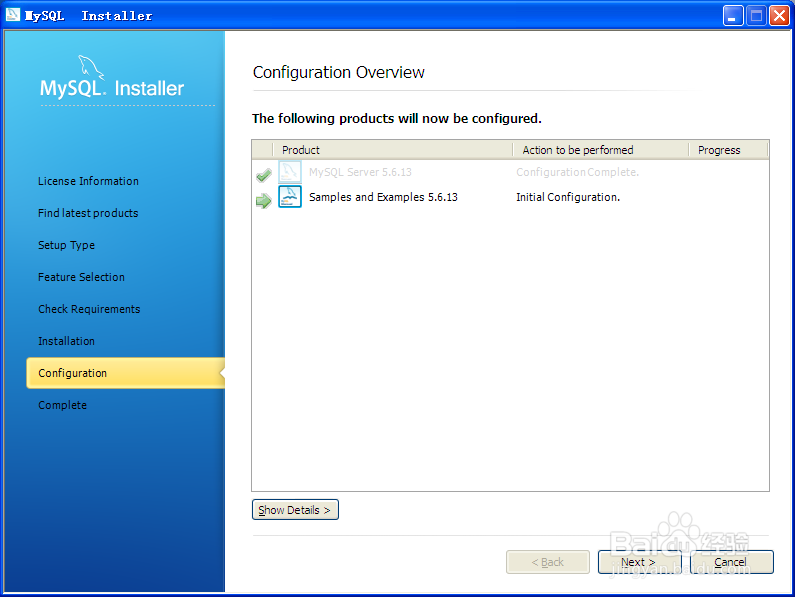Select Find latest products step
The image size is (795, 597).
pyautogui.click(x=88, y=213)
